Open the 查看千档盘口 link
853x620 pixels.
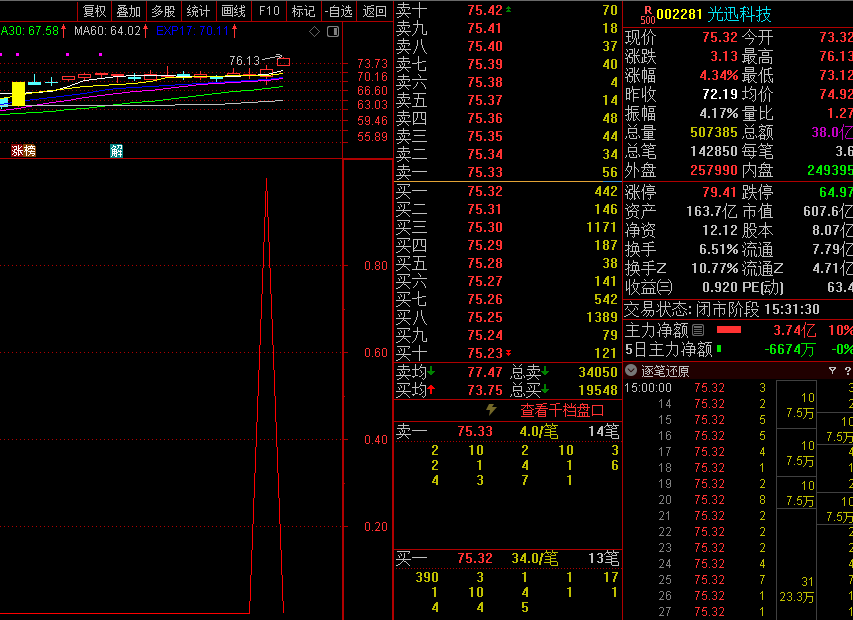point(562,411)
